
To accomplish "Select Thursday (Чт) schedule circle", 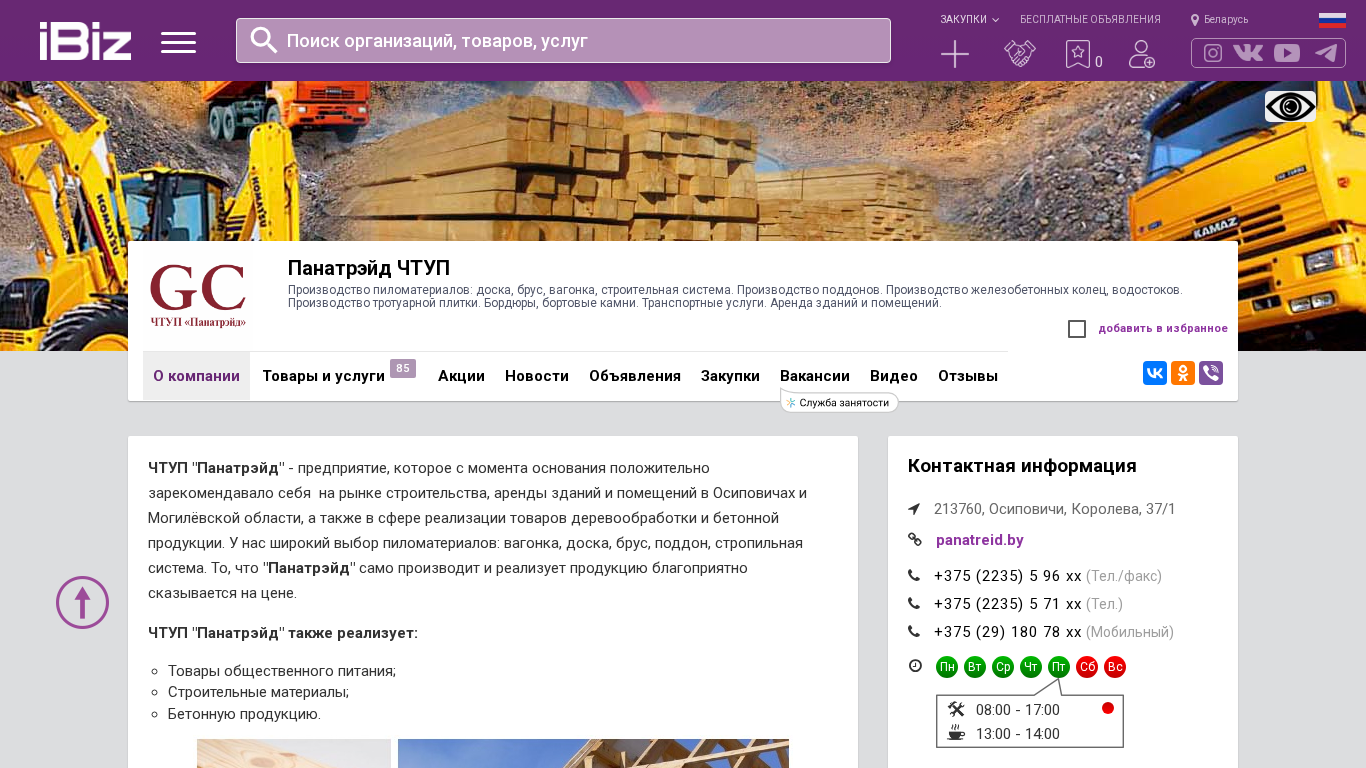I will point(1031,667).
